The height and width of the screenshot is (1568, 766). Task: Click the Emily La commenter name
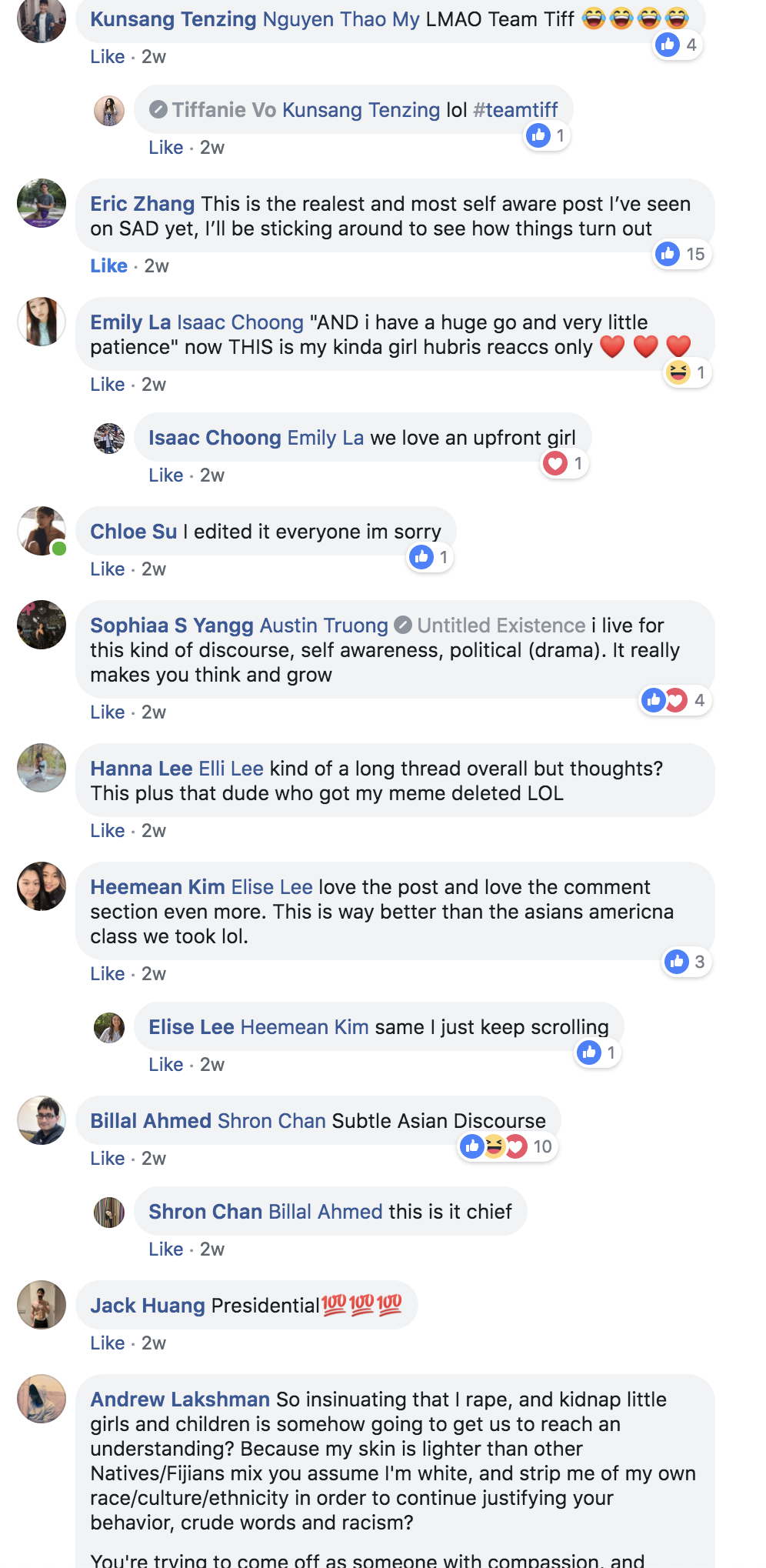131,322
